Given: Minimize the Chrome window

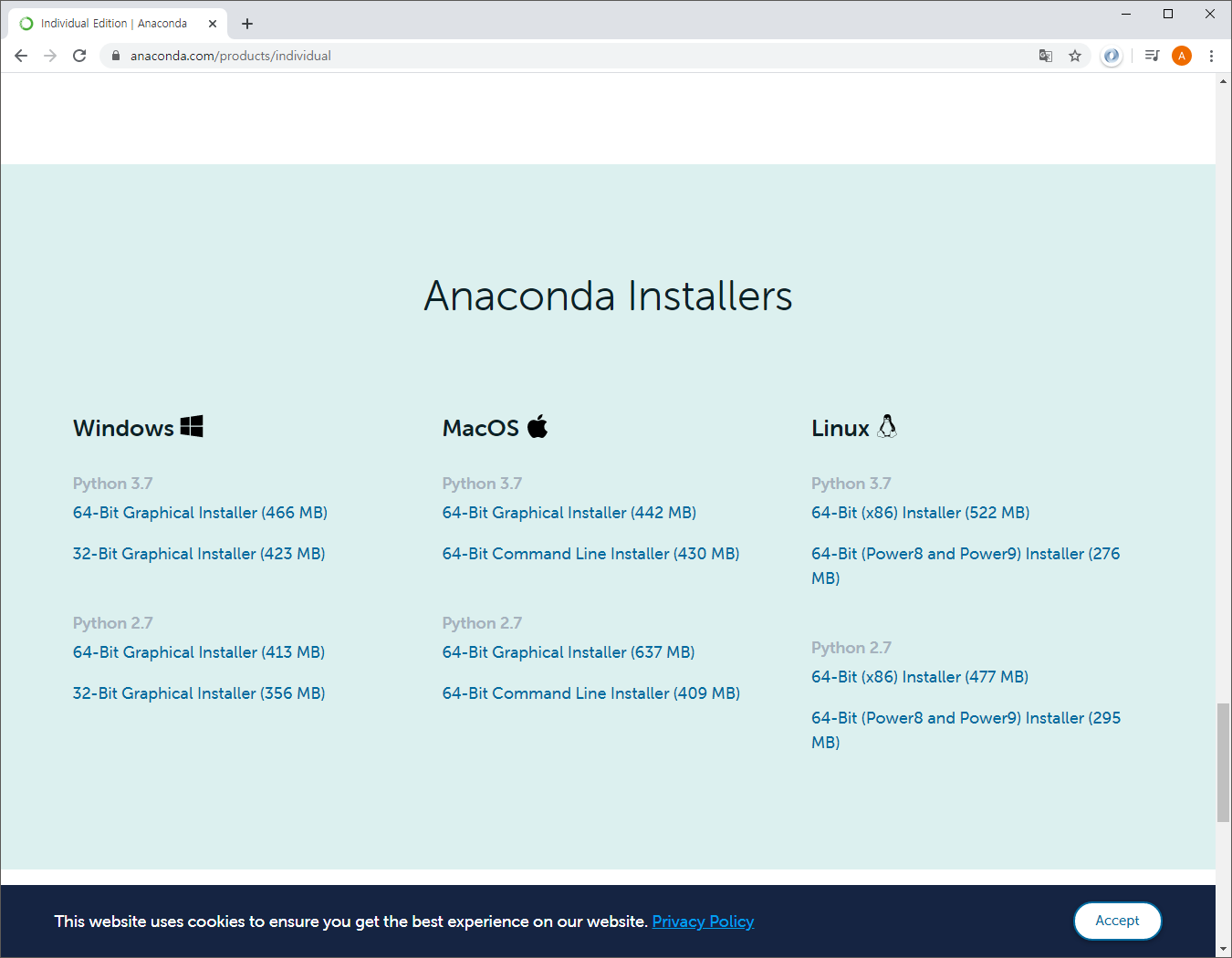Looking at the screenshot, I should click(x=1126, y=14).
